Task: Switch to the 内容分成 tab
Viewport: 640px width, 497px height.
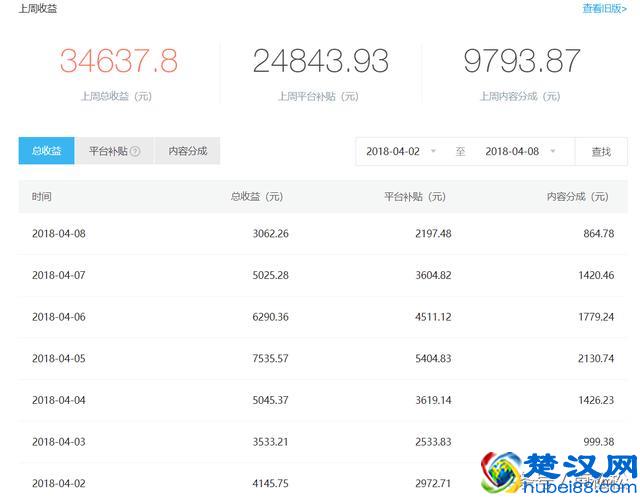Action: [188, 151]
